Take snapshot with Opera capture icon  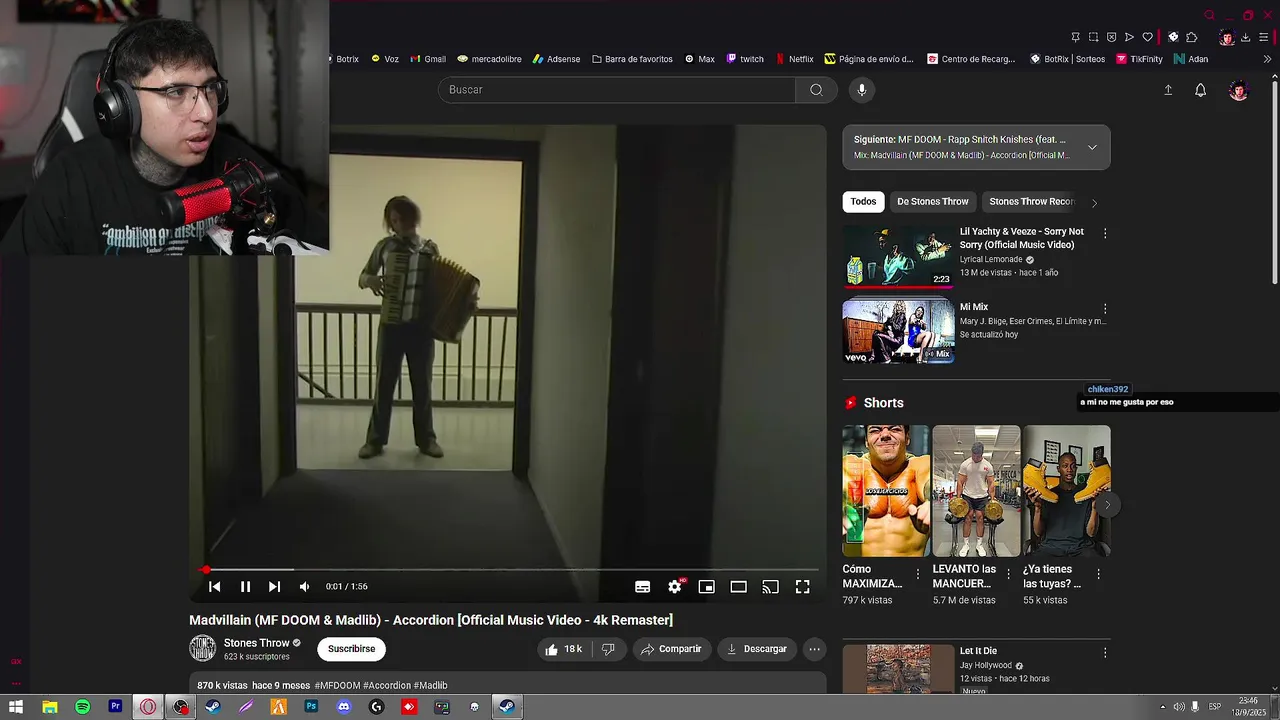[1093, 37]
